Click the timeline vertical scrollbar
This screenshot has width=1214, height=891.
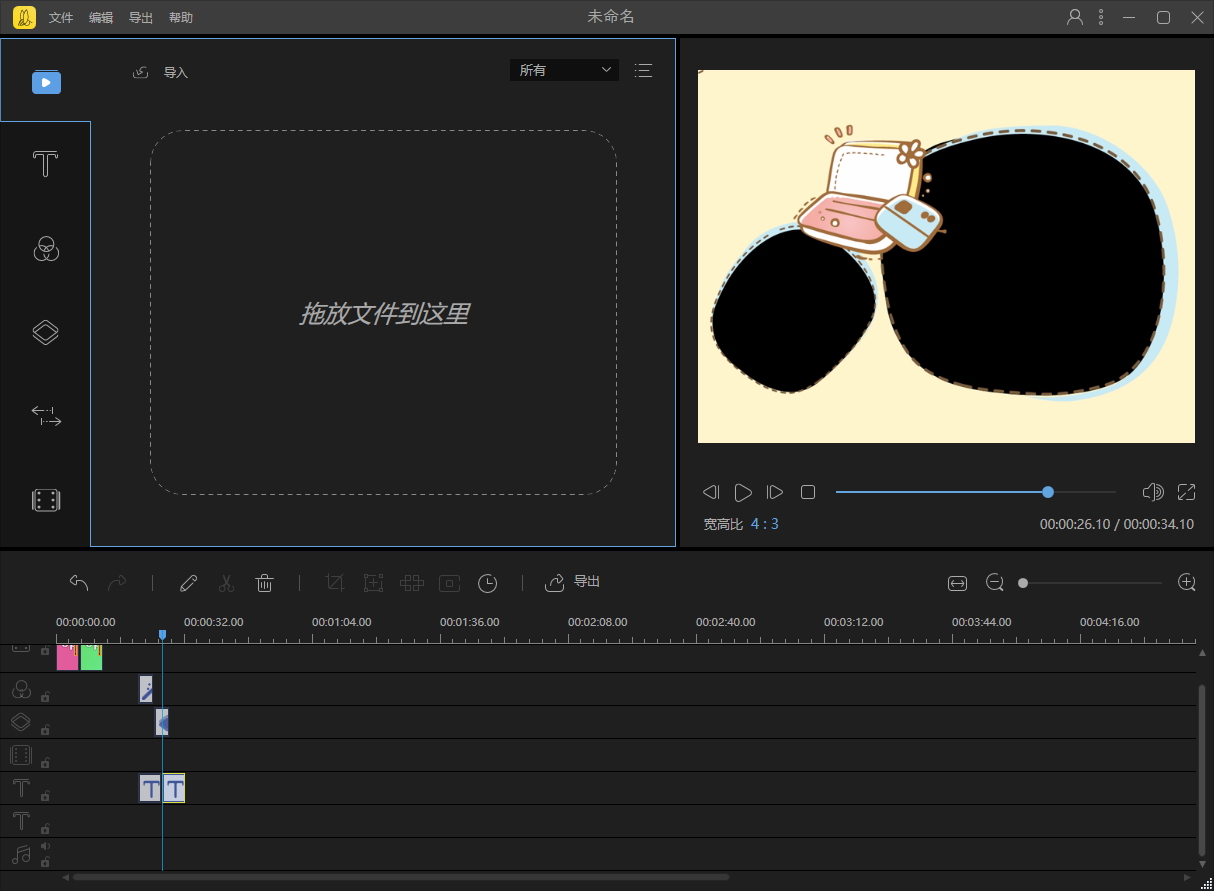1202,770
